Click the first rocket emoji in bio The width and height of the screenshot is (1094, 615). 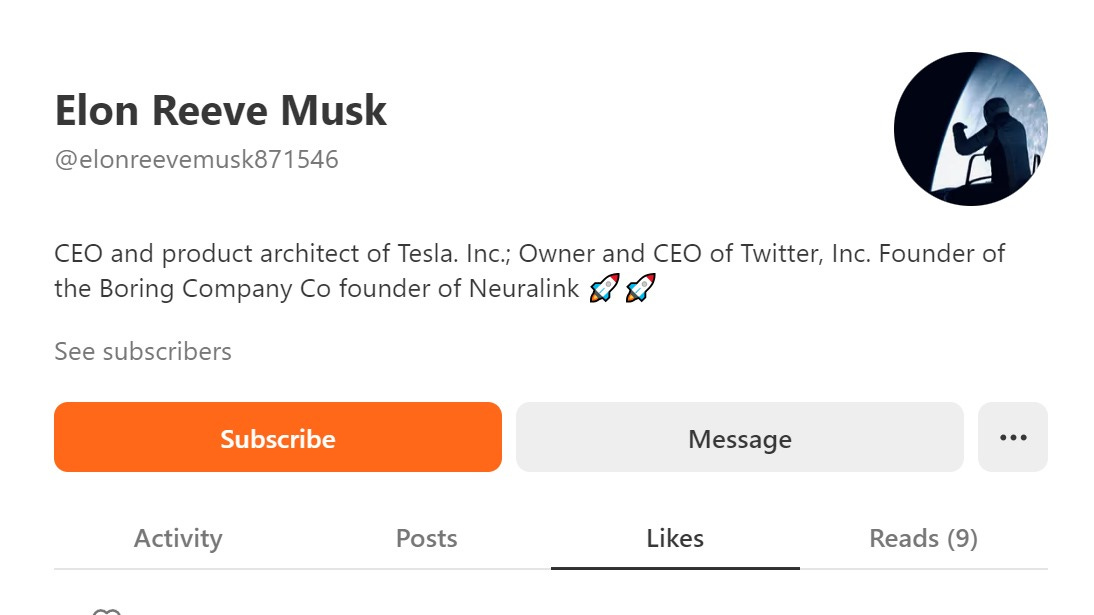(x=604, y=288)
